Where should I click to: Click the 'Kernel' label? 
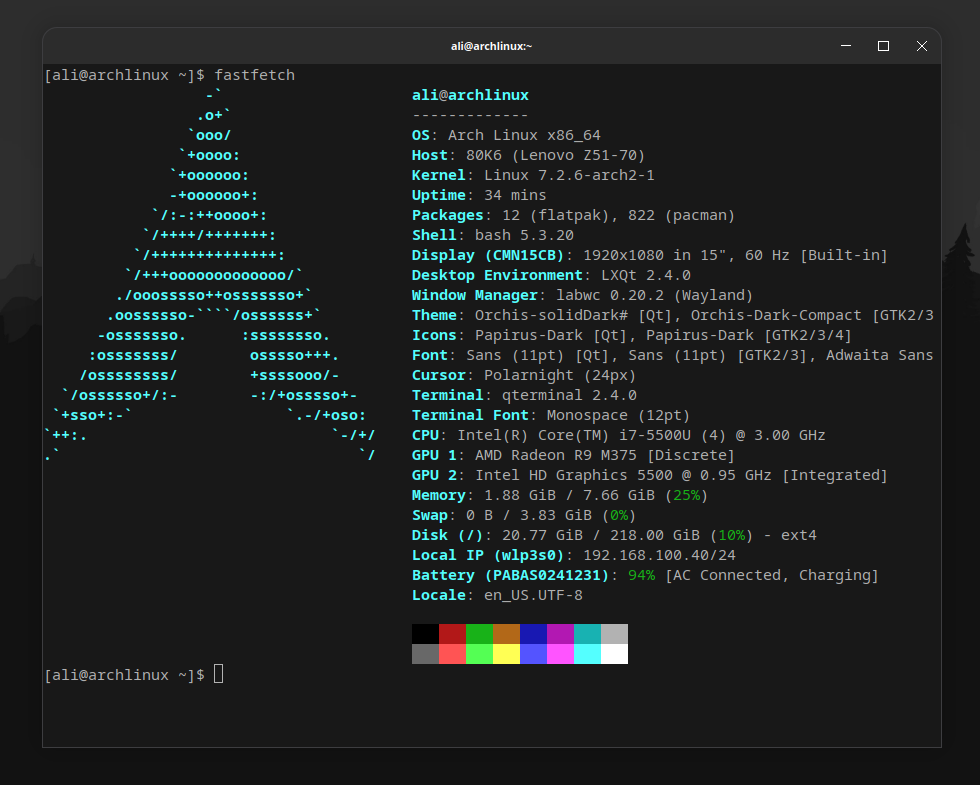438,175
